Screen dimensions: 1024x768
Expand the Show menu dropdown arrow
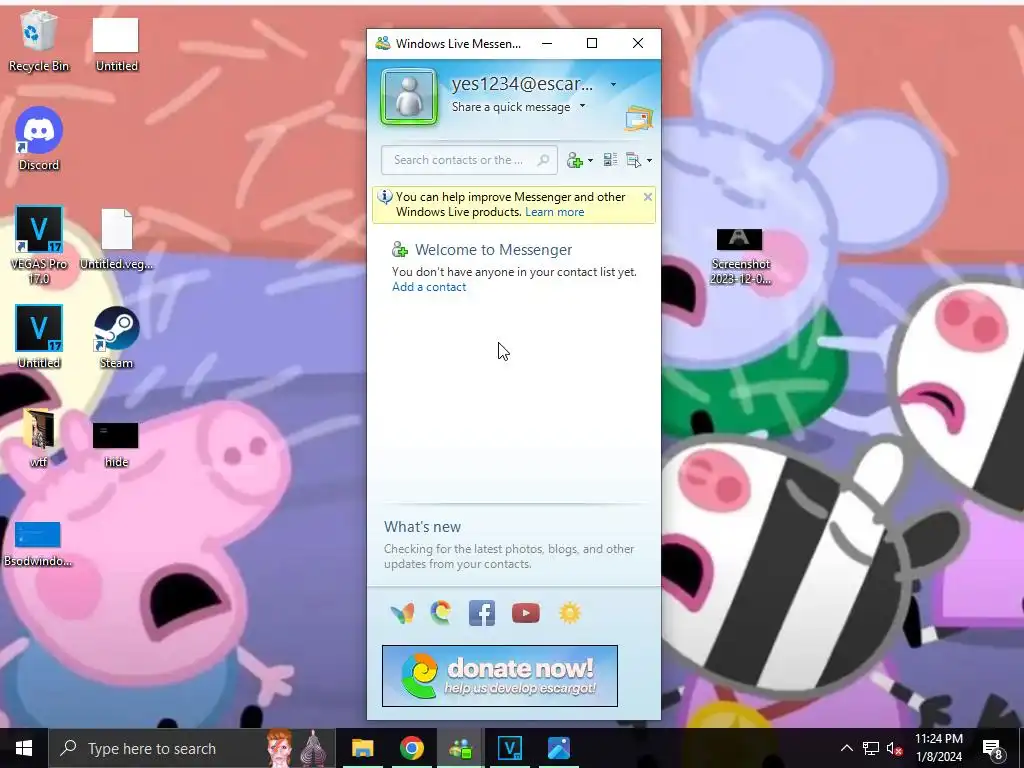click(648, 160)
